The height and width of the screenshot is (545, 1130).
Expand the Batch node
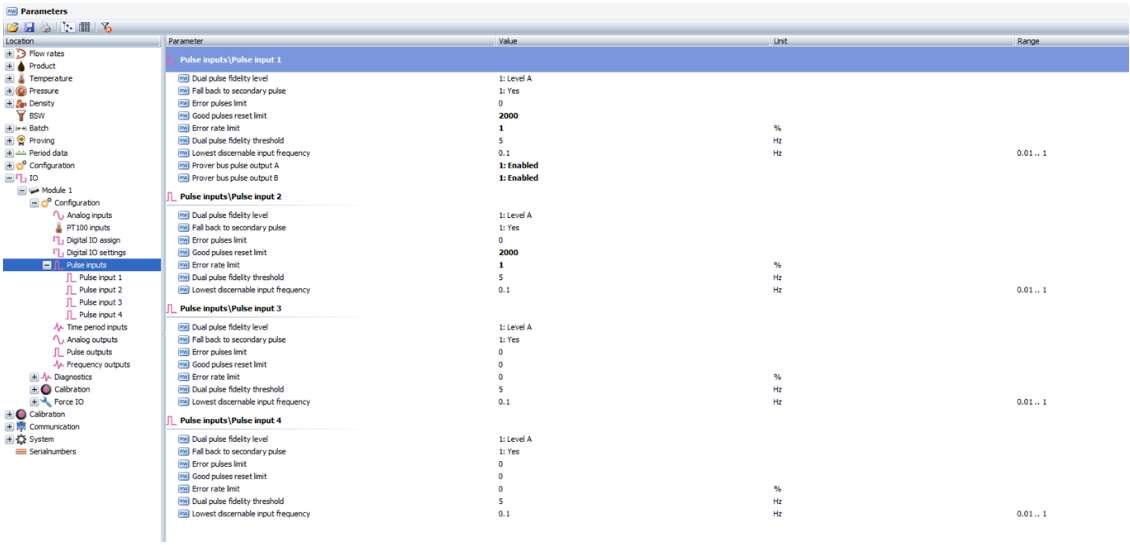point(9,128)
